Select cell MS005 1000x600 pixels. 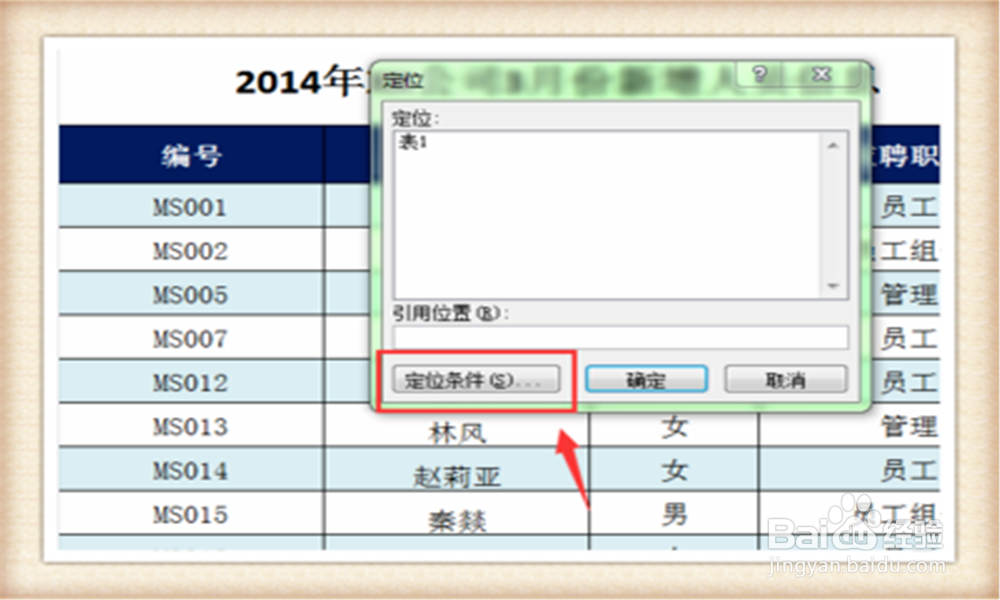coord(191,294)
